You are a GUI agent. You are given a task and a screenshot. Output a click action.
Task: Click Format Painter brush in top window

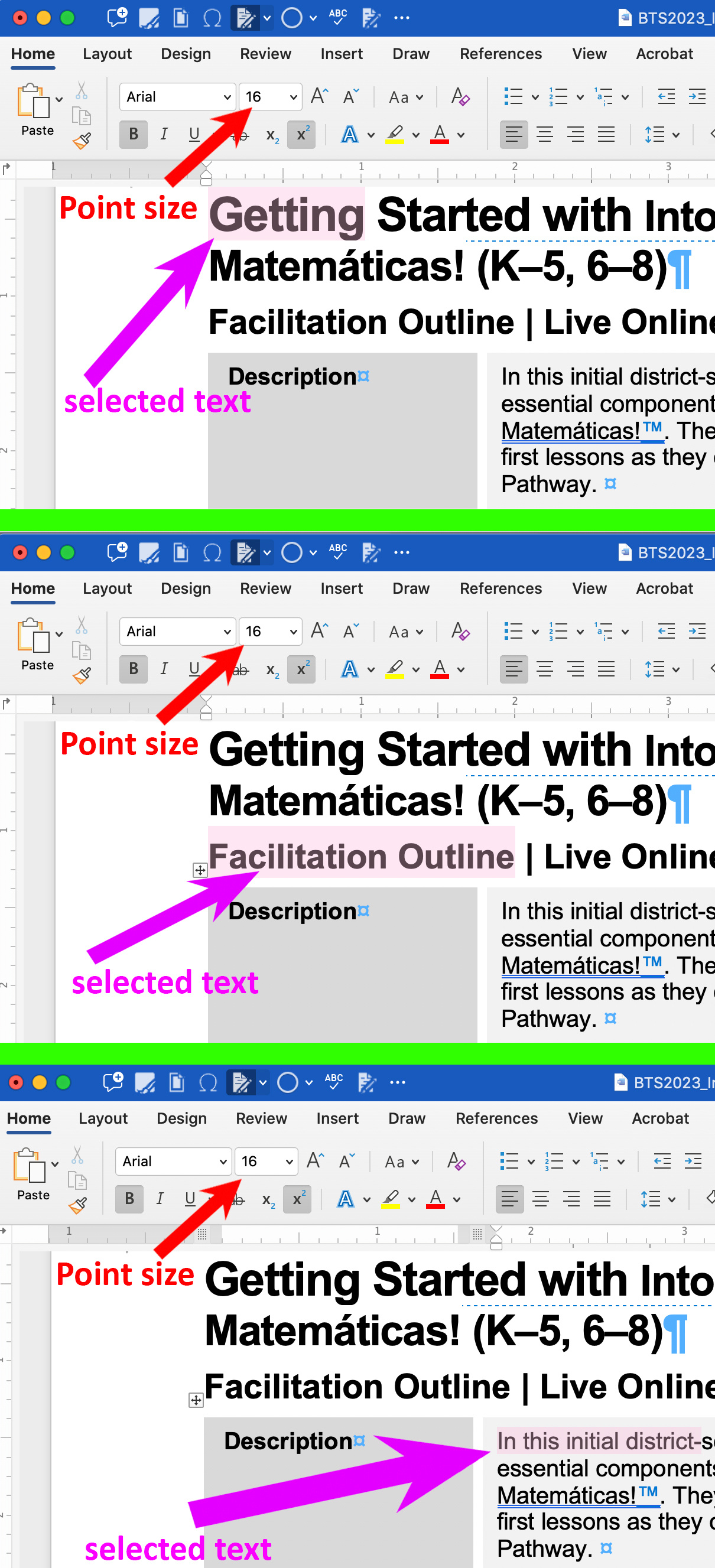[x=82, y=141]
